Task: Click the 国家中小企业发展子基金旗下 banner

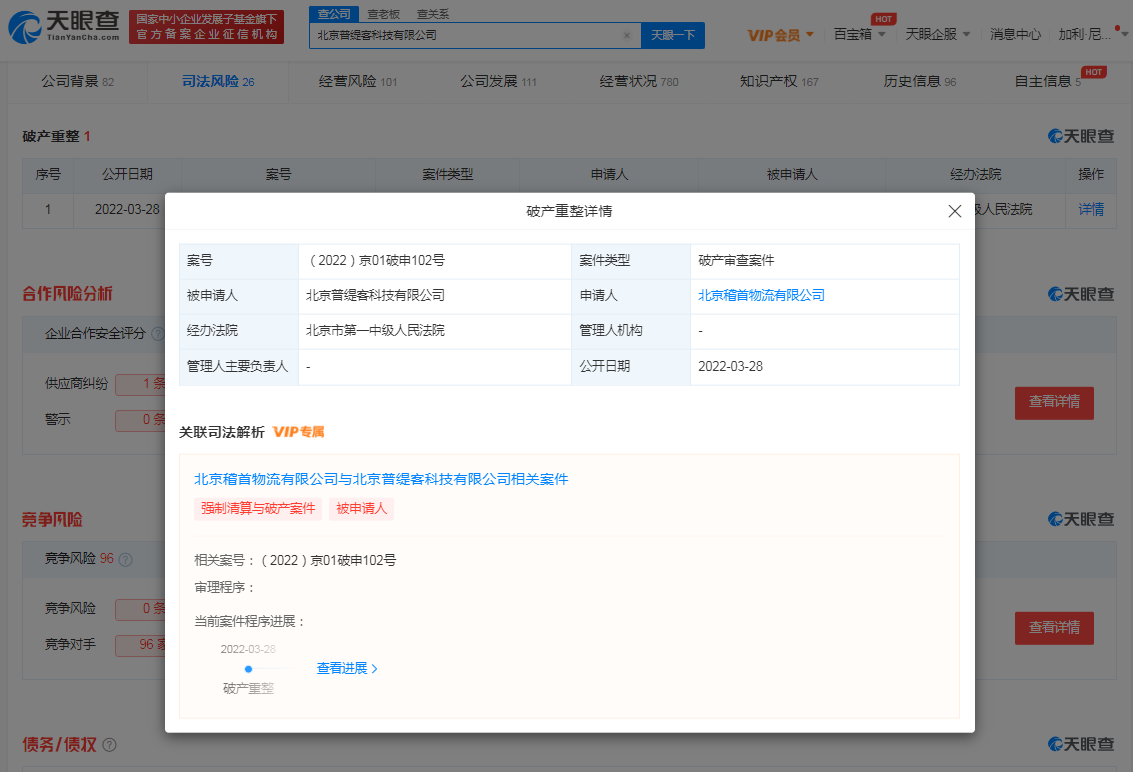Action: (206, 27)
